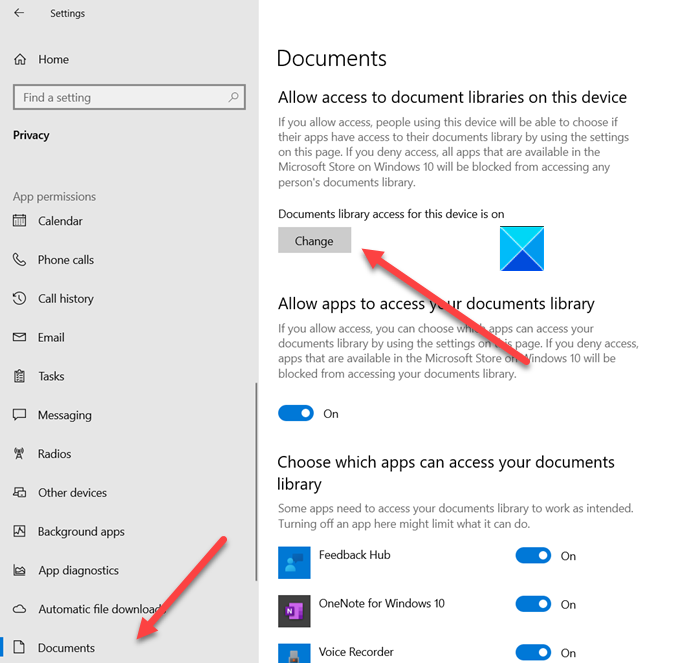Click the Background apps icon
The image size is (700, 663).
[x=19, y=531]
